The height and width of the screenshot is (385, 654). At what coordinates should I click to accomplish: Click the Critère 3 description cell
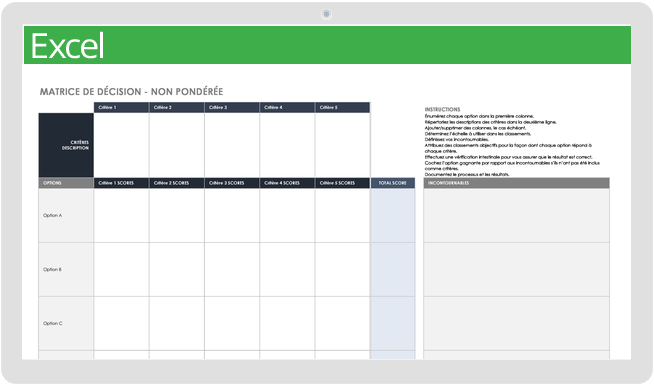click(232, 145)
